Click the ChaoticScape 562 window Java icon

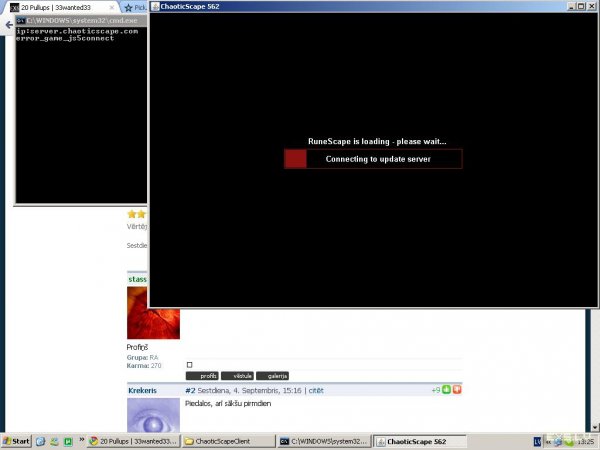click(x=155, y=7)
